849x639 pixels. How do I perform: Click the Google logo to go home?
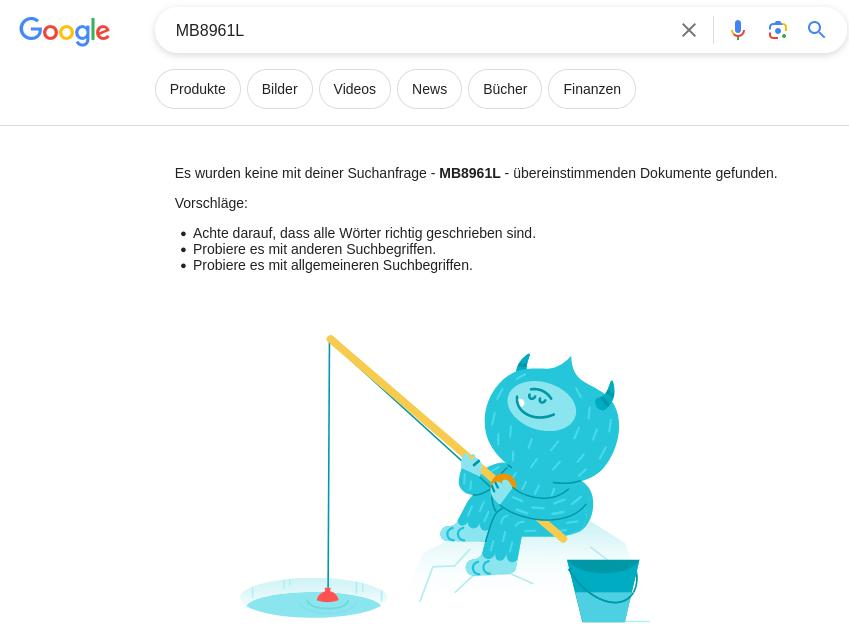tap(64, 31)
